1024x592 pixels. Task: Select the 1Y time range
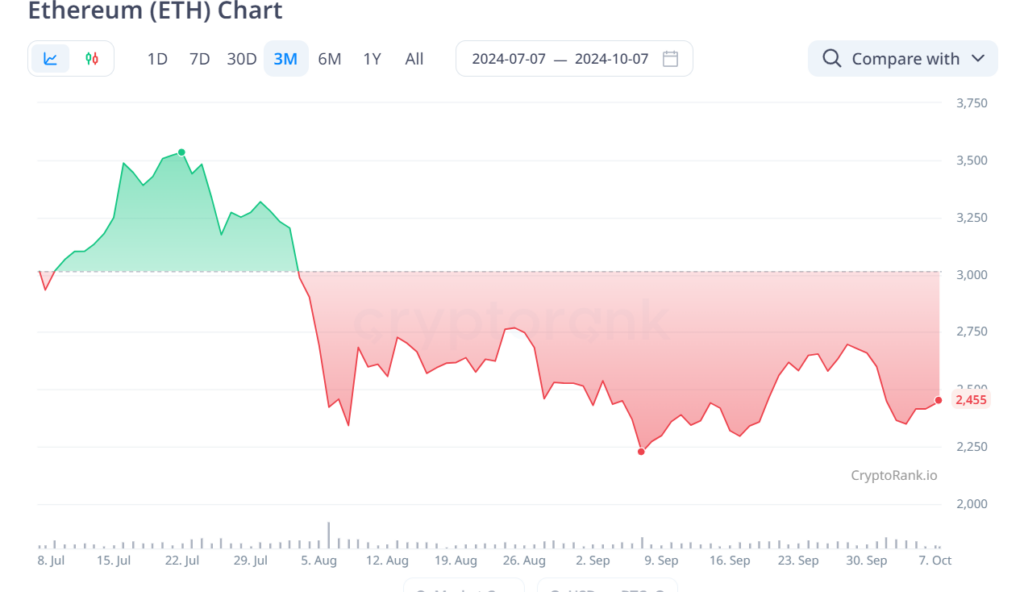tap(372, 59)
